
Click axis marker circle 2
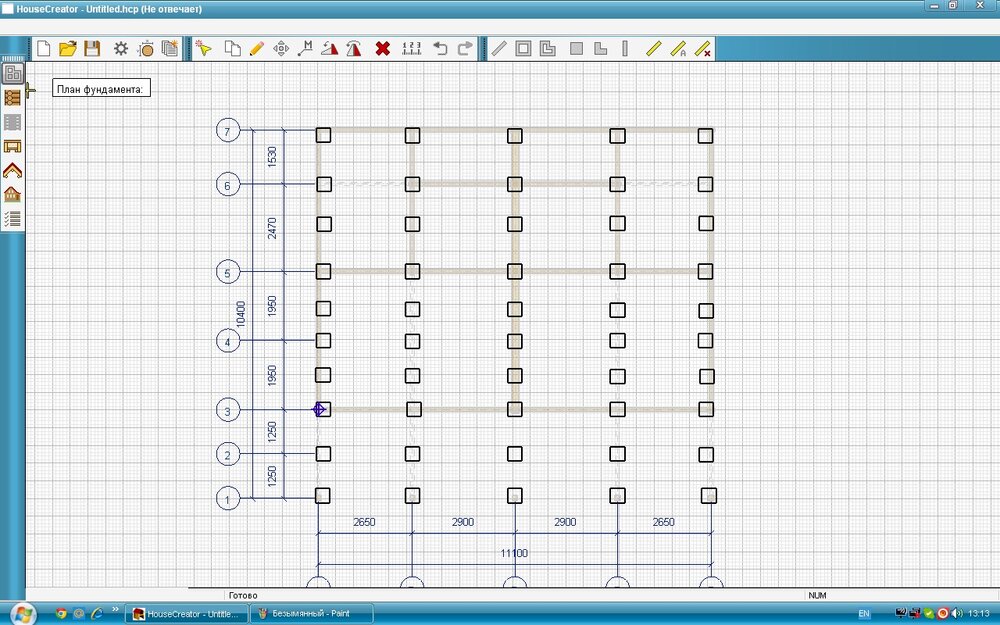pos(228,455)
